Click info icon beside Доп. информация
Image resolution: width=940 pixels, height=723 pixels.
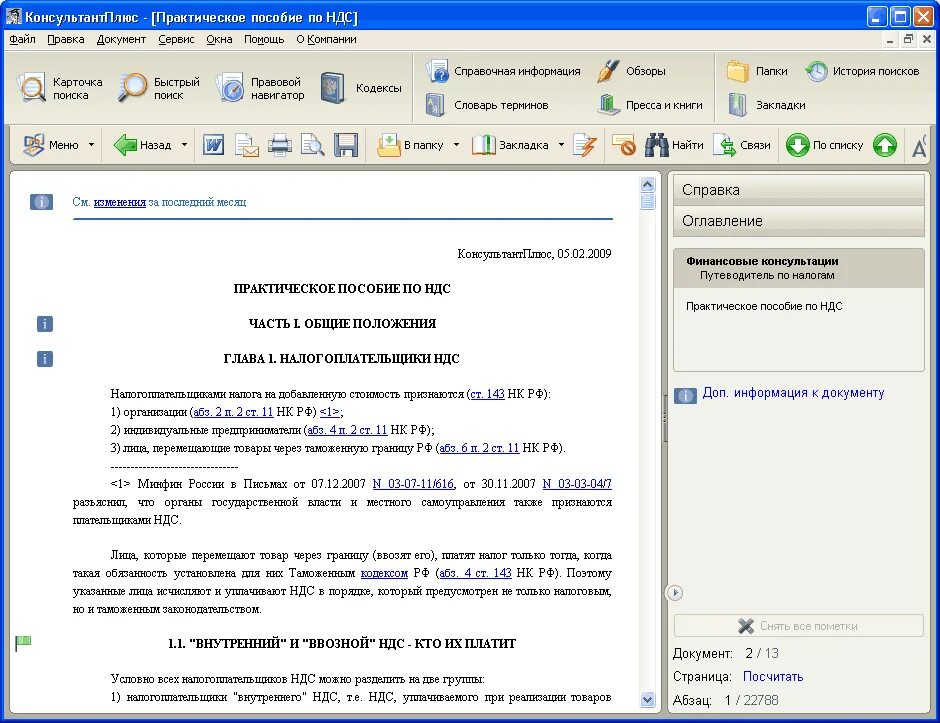click(x=685, y=395)
